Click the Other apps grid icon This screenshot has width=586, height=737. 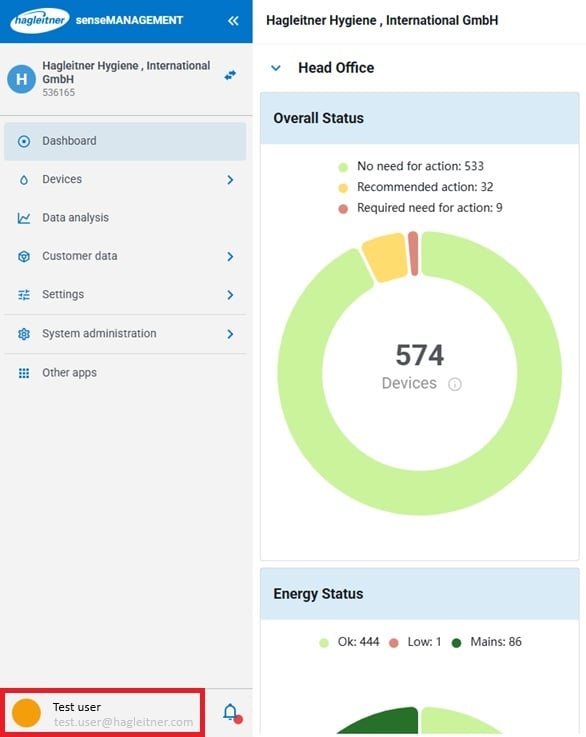click(24, 373)
